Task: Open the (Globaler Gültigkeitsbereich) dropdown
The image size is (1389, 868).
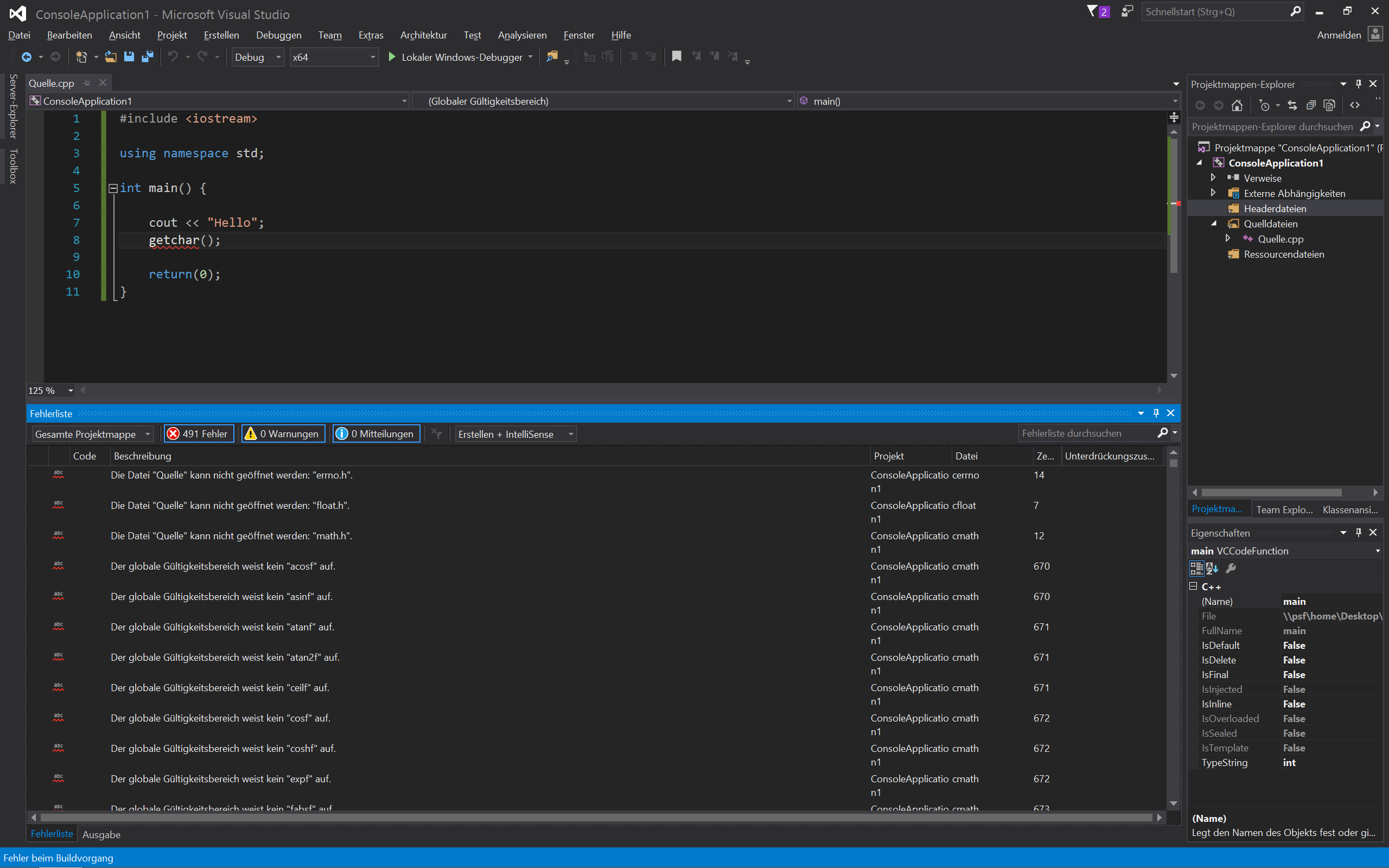Action: pos(604,101)
